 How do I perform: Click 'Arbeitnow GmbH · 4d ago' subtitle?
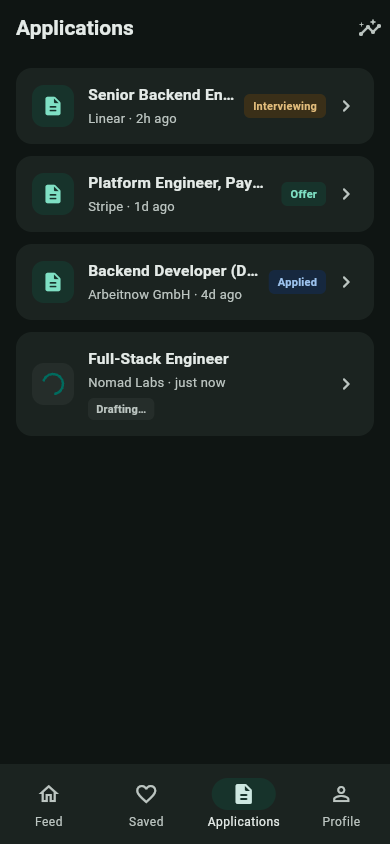165,294
